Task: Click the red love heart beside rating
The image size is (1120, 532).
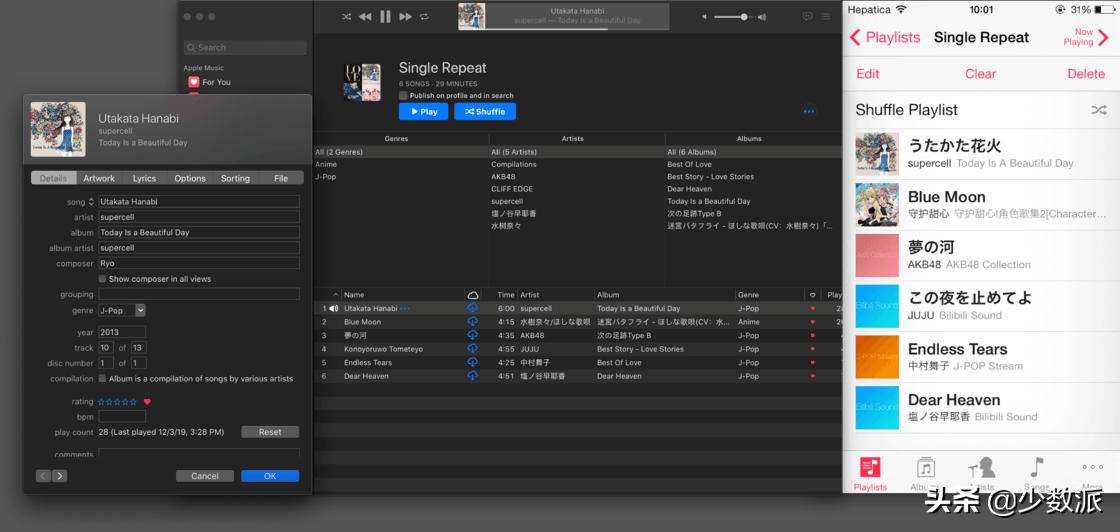Action: click(x=147, y=402)
